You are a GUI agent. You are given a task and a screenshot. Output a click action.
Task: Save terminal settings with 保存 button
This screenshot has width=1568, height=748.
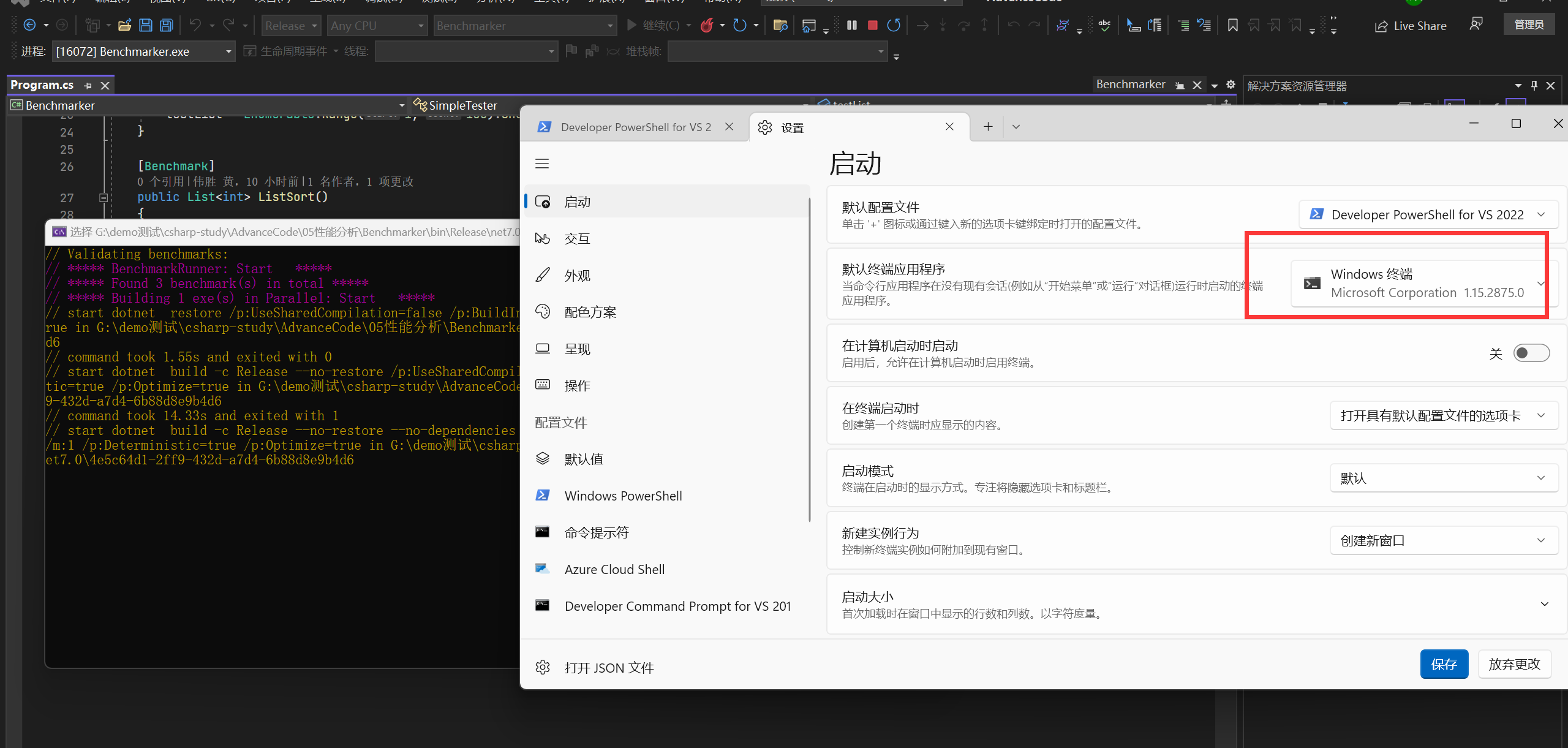point(1444,663)
